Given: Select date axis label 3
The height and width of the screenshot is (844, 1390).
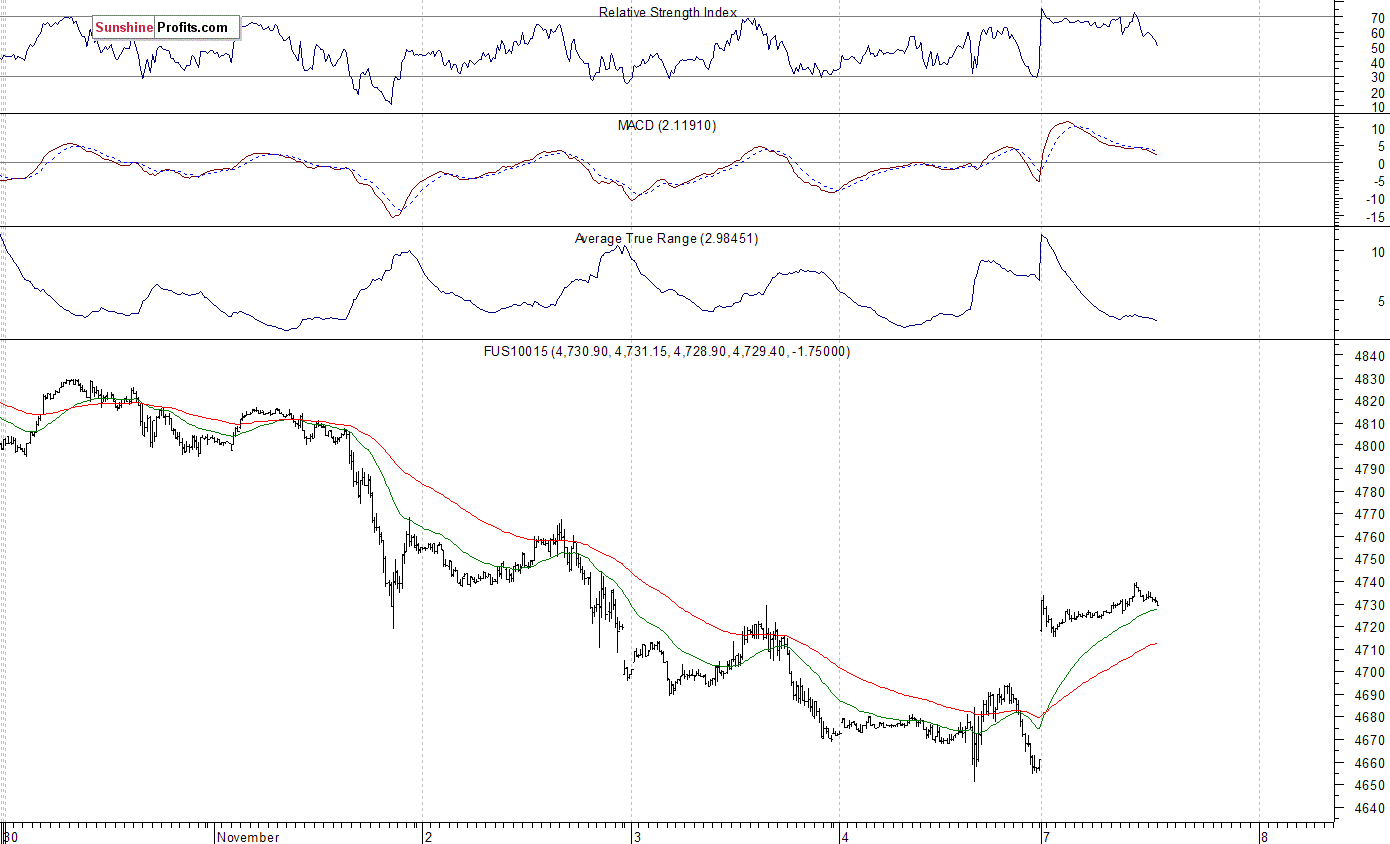Looking at the screenshot, I should click(637, 837).
